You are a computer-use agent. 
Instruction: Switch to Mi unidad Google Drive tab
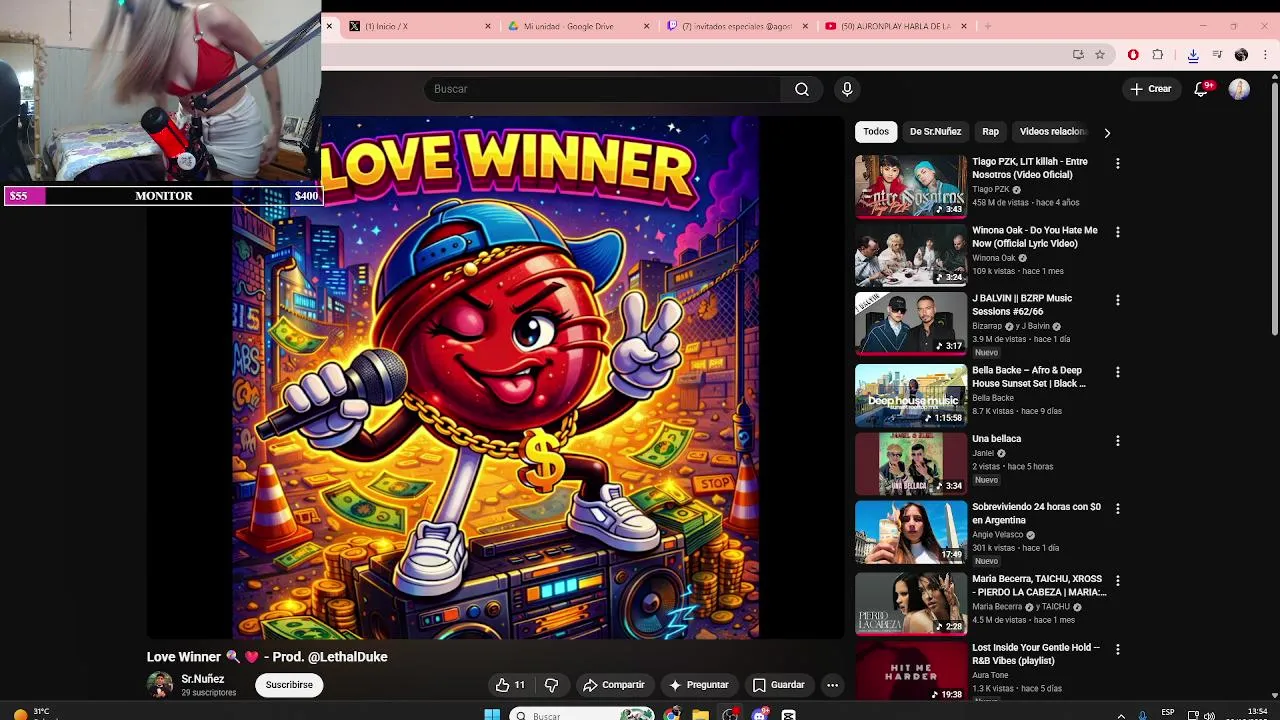(578, 26)
